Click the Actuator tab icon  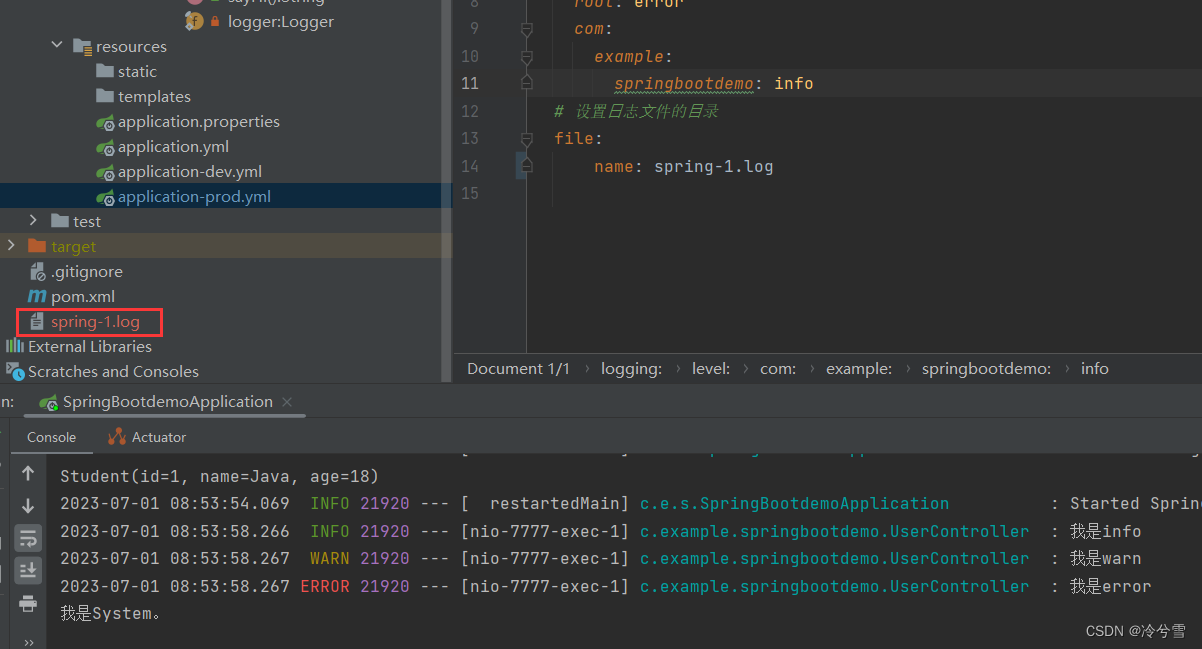coord(117,437)
